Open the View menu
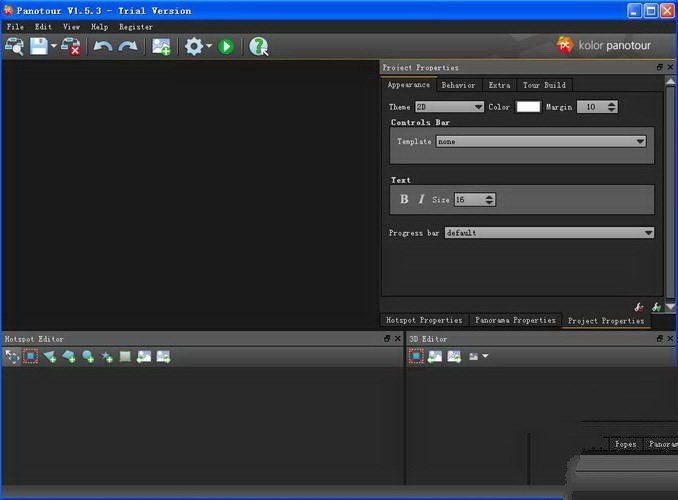Screen dimensions: 678x500 point(71,27)
